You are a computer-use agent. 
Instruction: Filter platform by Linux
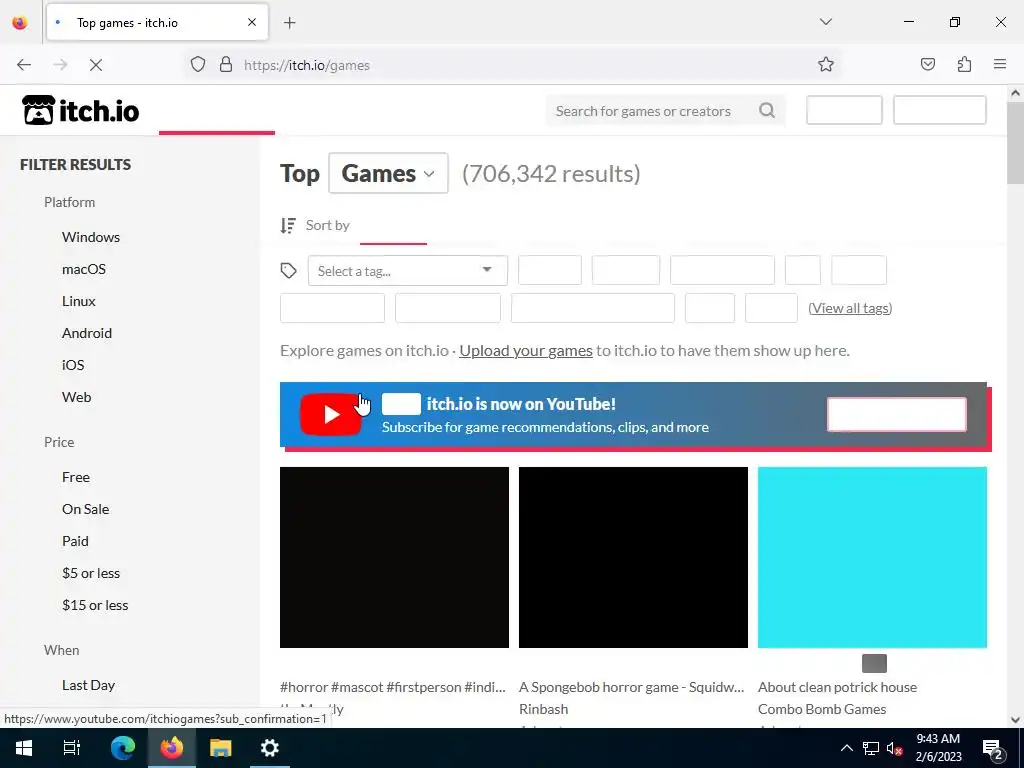pyautogui.click(x=79, y=301)
